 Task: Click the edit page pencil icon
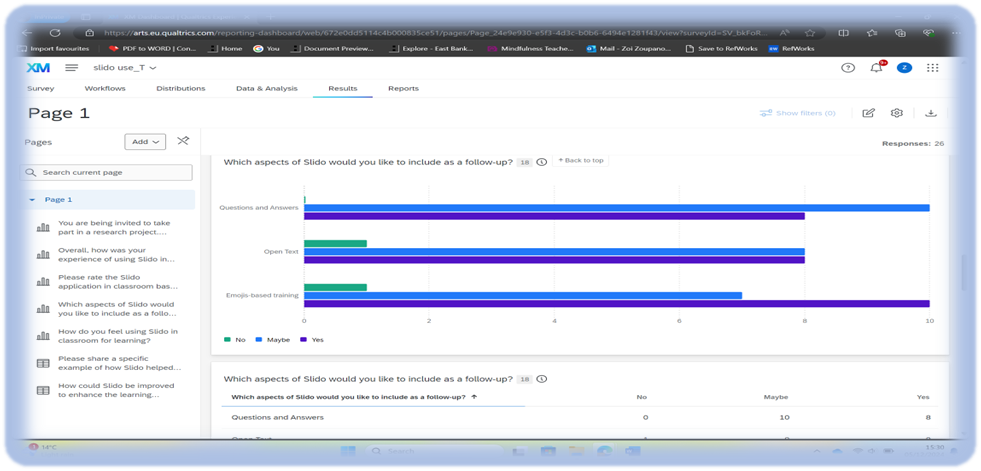(868, 113)
